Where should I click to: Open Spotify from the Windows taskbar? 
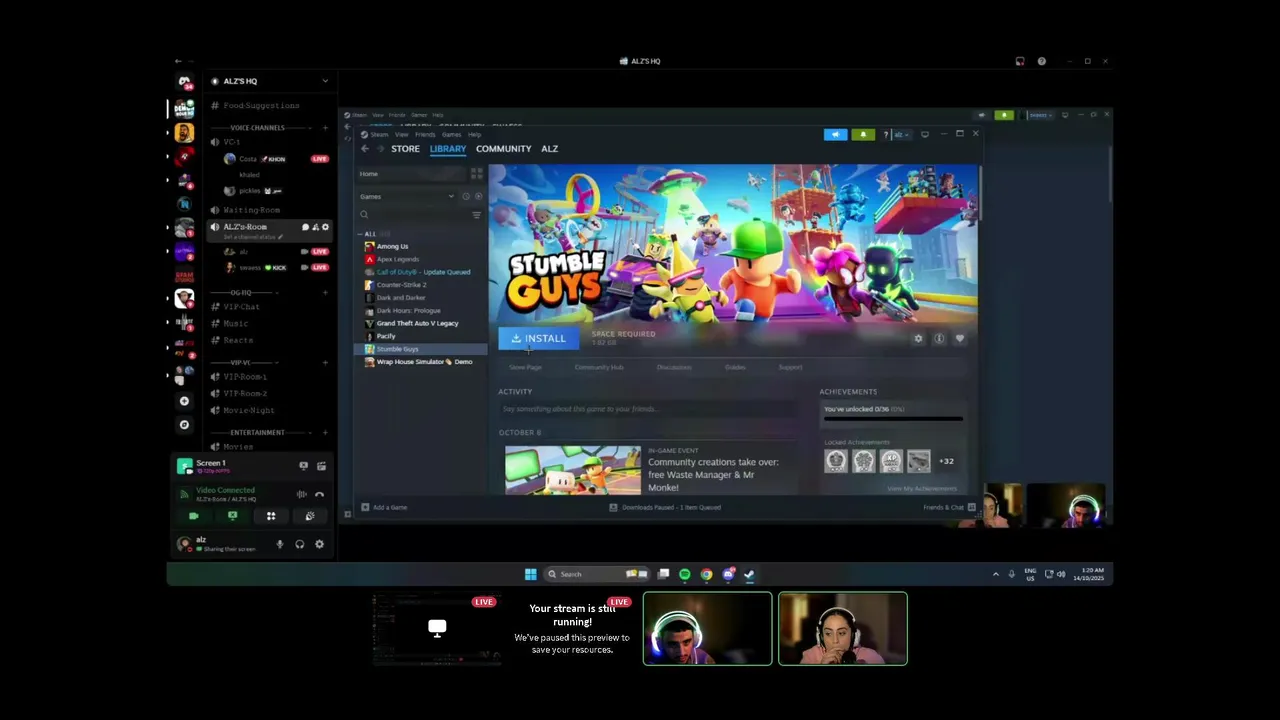pyautogui.click(x=685, y=575)
